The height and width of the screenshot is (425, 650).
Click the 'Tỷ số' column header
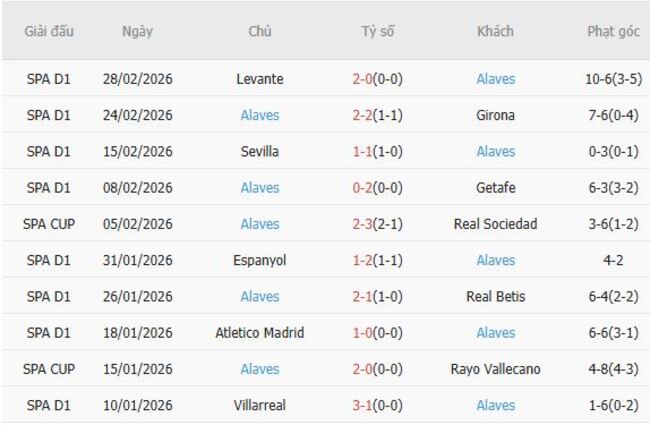[378, 31]
